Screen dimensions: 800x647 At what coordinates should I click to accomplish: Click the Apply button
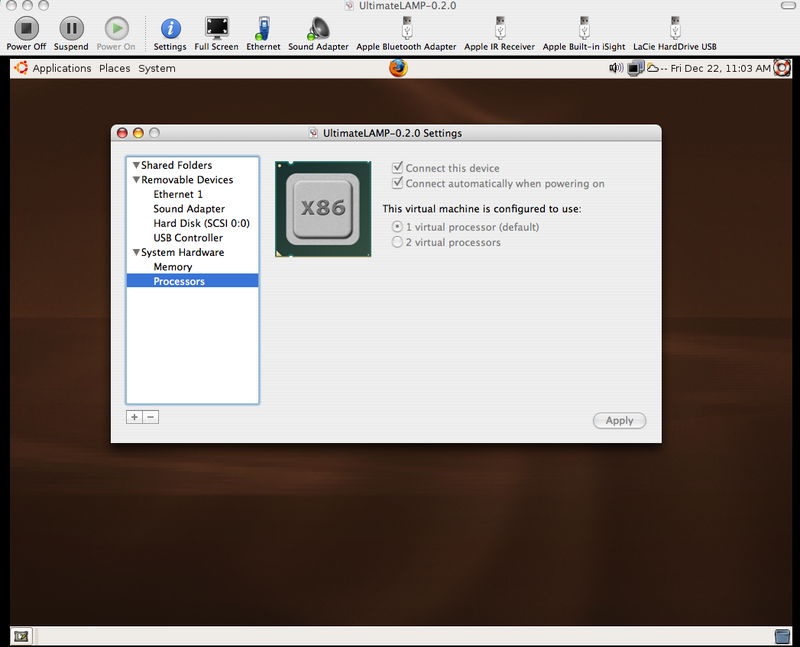[x=619, y=420]
